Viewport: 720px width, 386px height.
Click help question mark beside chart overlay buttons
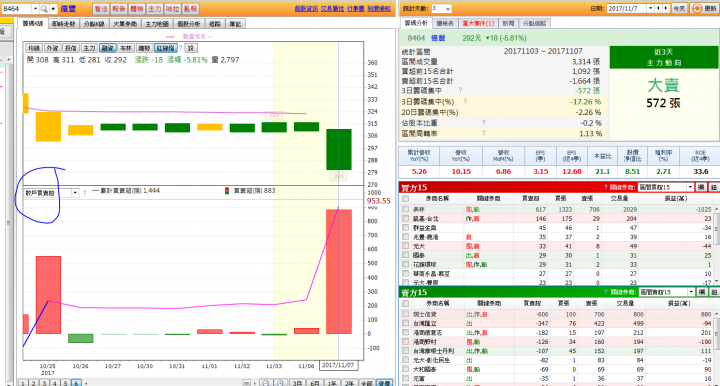tap(181, 48)
